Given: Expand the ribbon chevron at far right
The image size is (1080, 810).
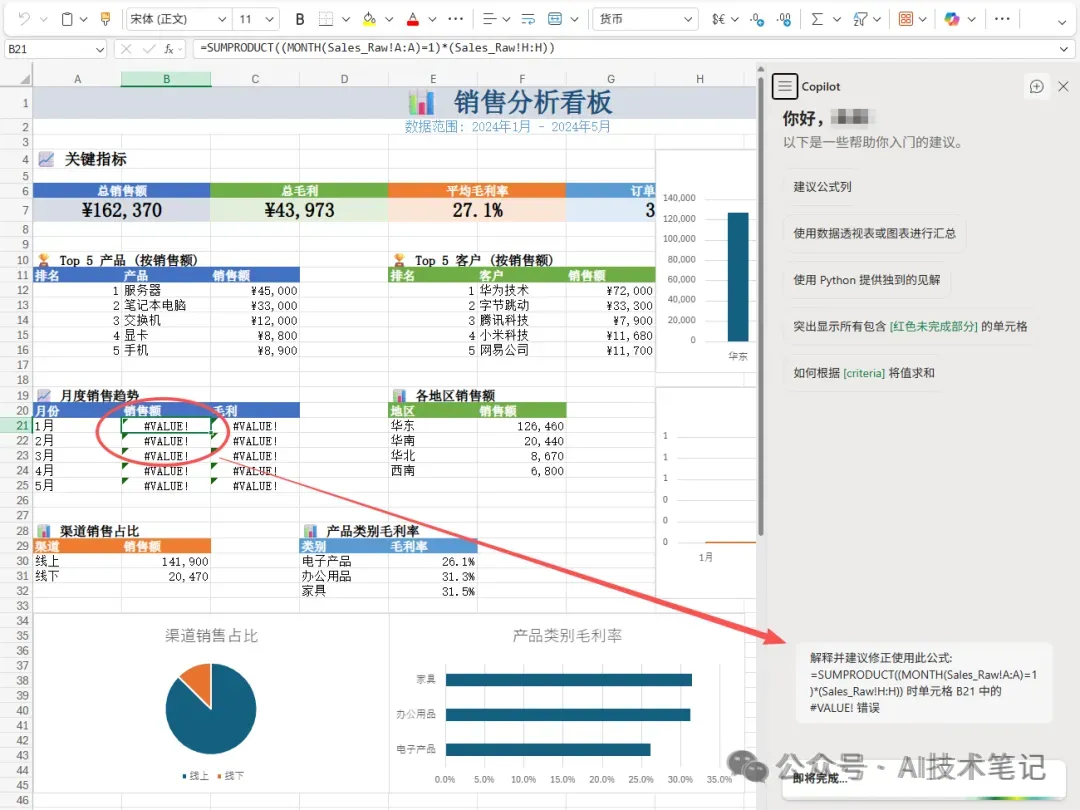Looking at the screenshot, I should (x=1061, y=22).
